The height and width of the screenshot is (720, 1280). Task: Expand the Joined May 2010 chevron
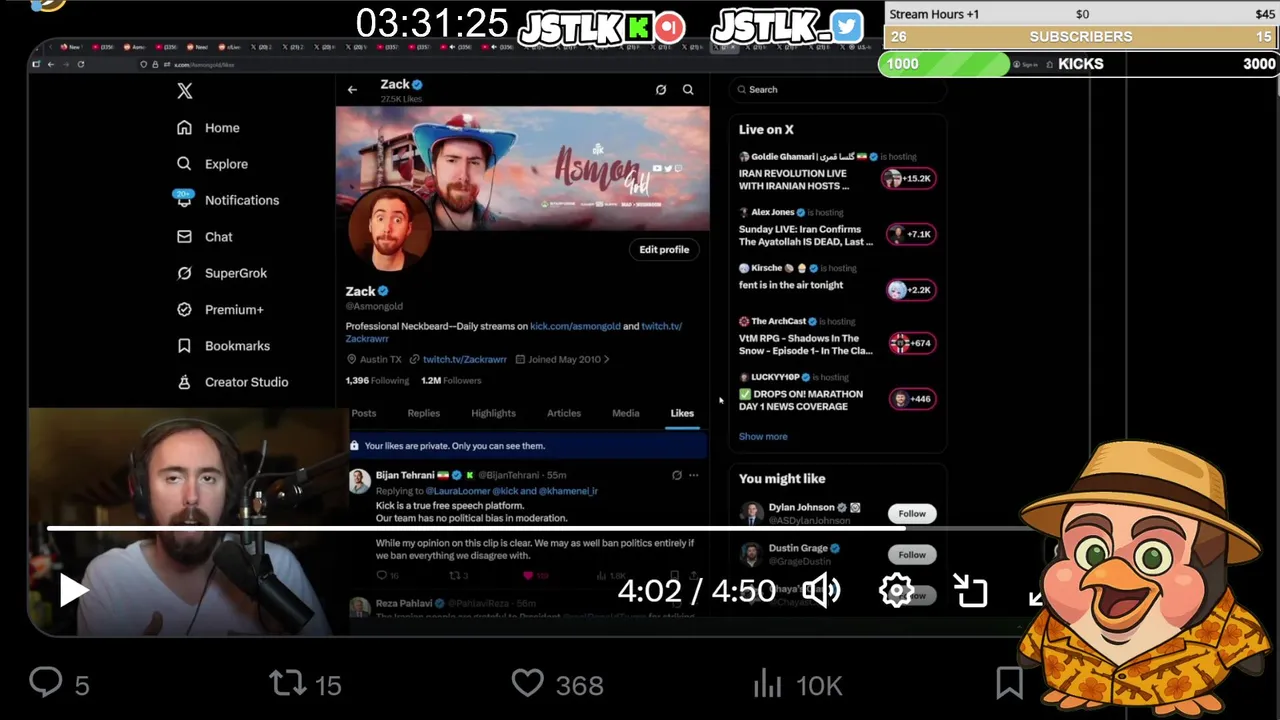coord(606,359)
